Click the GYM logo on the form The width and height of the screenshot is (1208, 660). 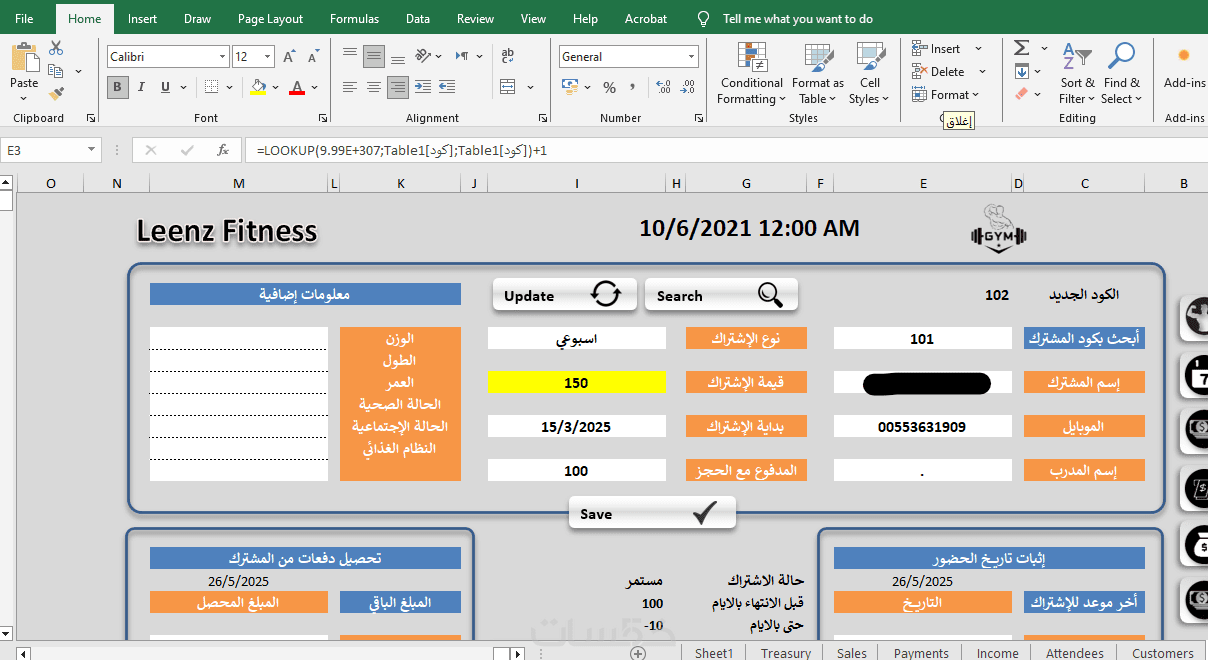click(x=998, y=228)
